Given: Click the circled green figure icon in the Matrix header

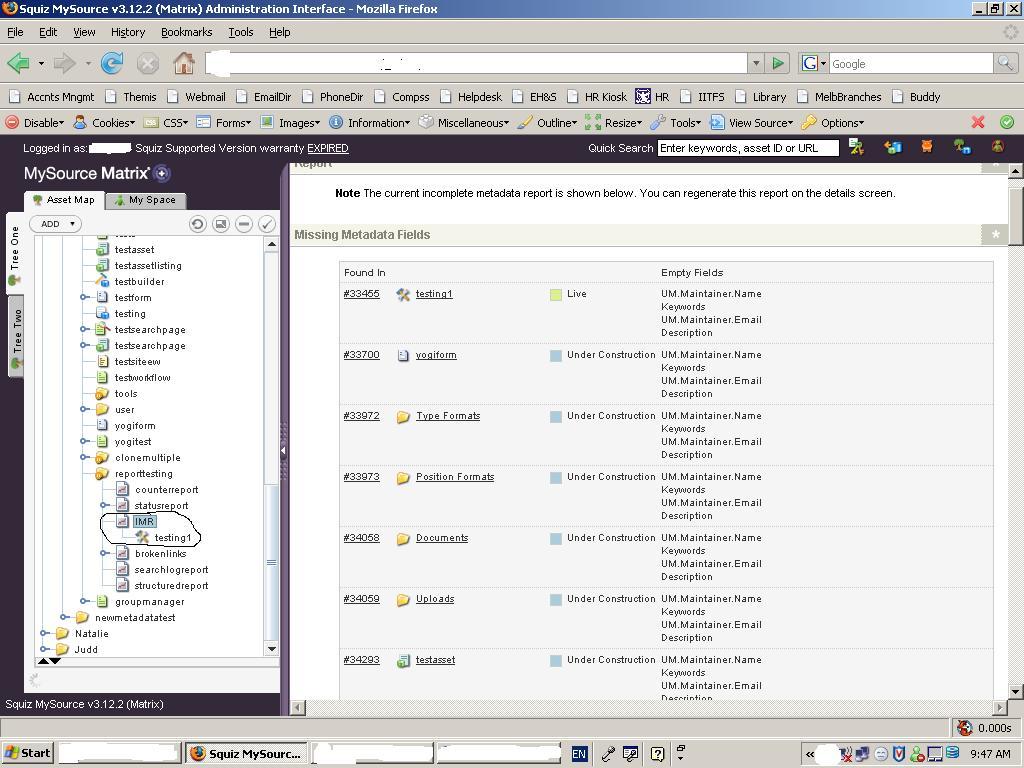Looking at the screenshot, I should coord(998,147).
